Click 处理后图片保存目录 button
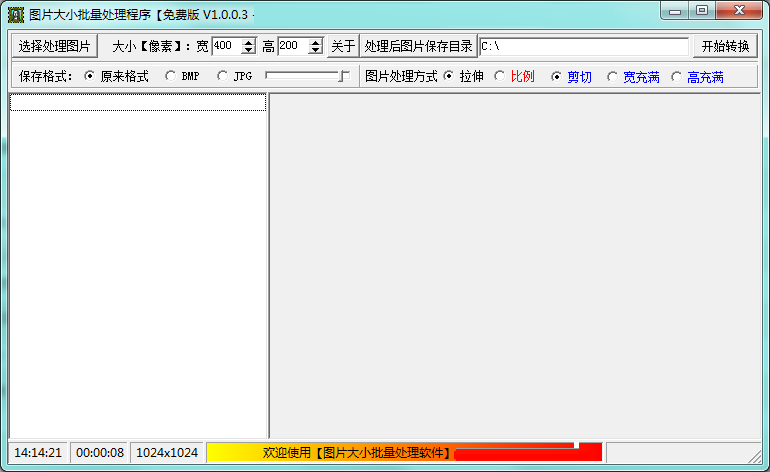This screenshot has width=770, height=472. (418, 46)
